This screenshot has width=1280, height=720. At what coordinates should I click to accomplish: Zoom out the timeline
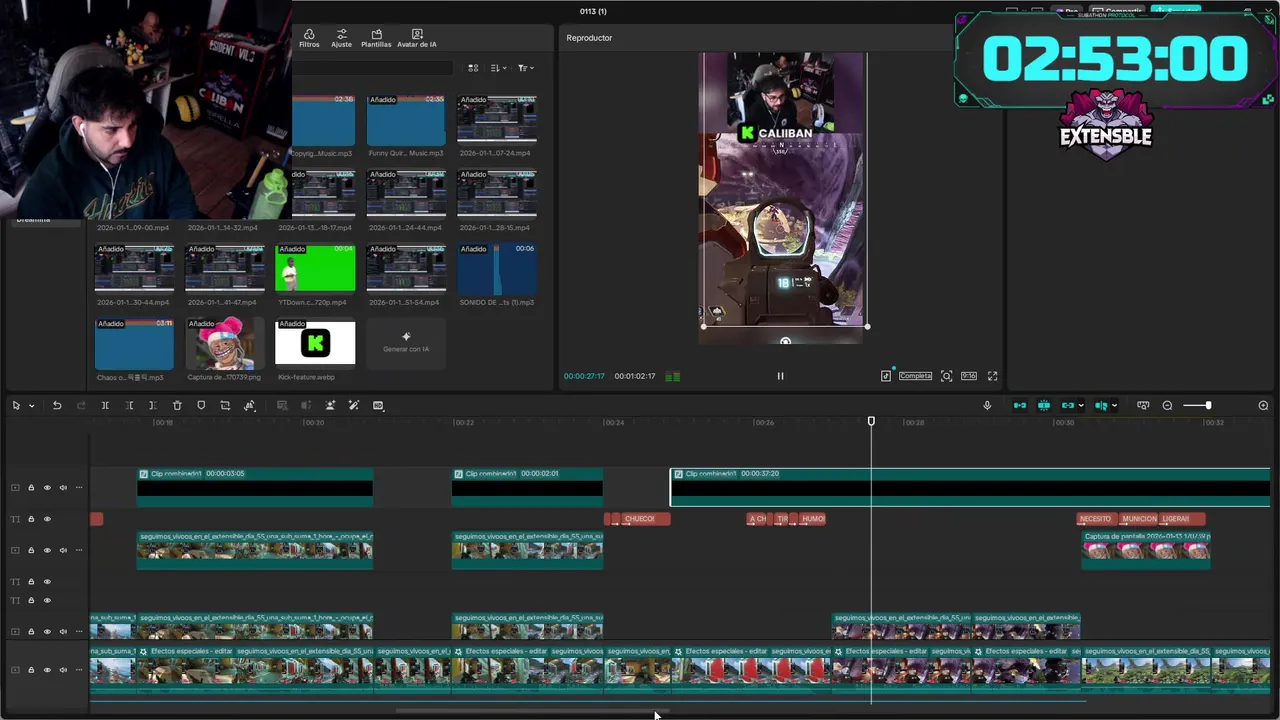click(x=1167, y=405)
